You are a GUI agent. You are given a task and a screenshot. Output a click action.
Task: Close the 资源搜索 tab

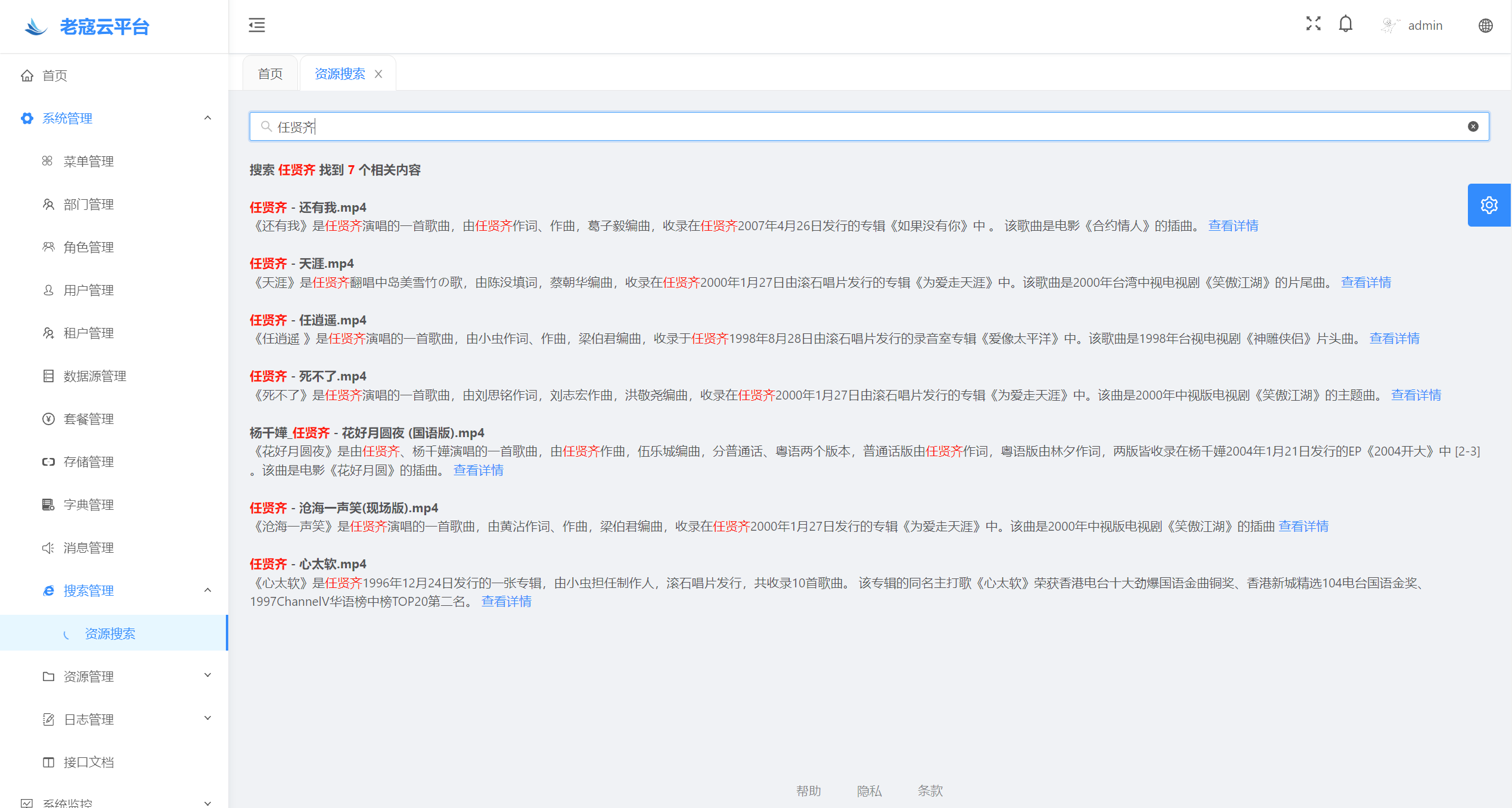click(378, 74)
